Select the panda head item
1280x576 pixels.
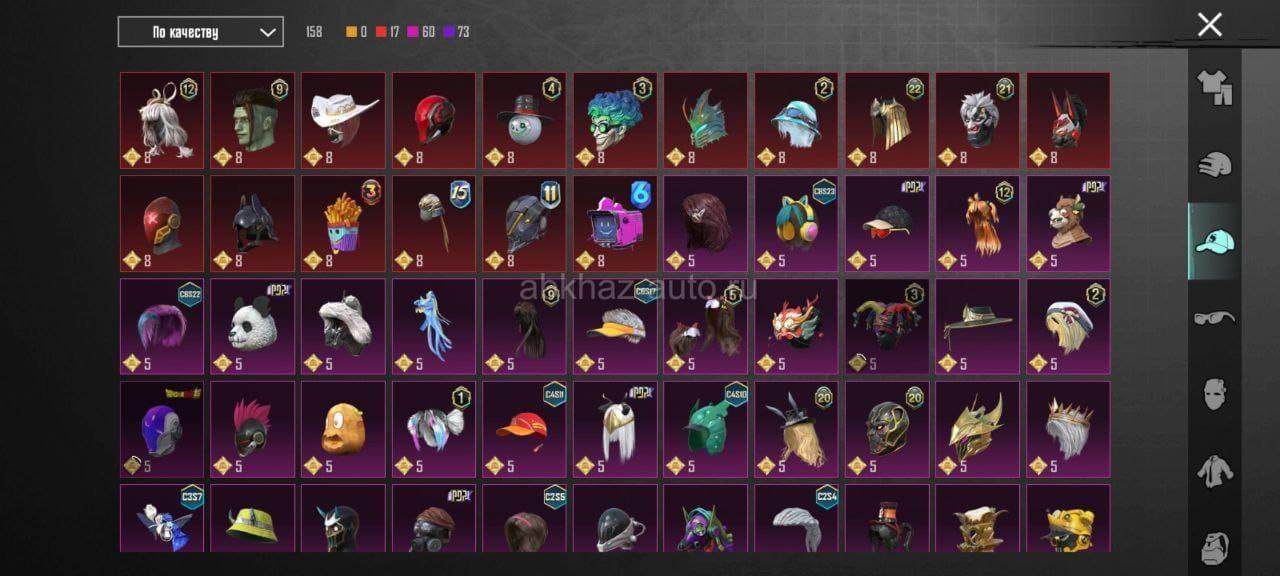tap(252, 326)
